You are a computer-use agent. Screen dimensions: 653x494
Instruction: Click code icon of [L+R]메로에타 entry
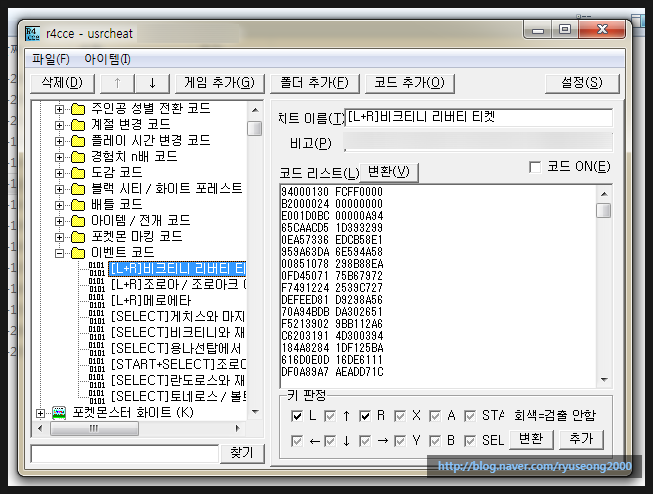tap(97, 301)
